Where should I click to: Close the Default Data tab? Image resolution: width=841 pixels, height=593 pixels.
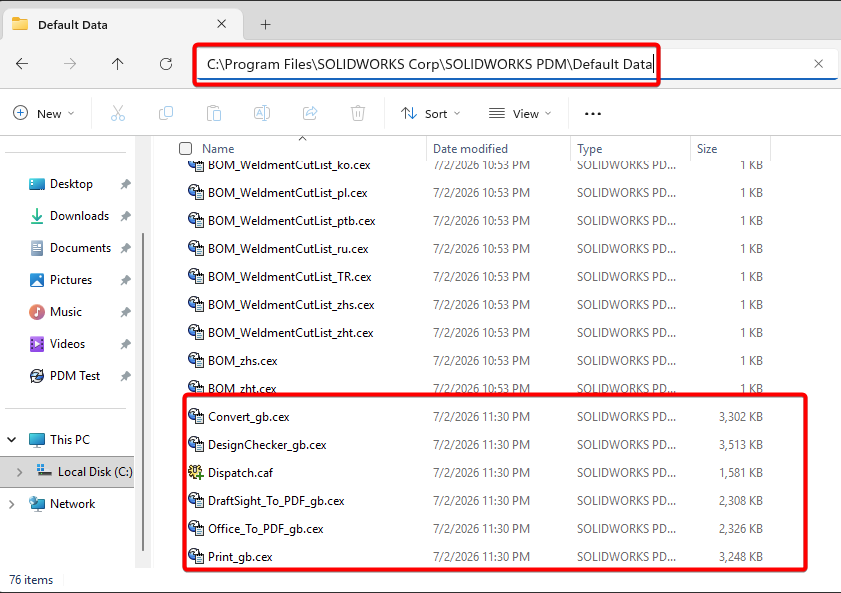[222, 24]
